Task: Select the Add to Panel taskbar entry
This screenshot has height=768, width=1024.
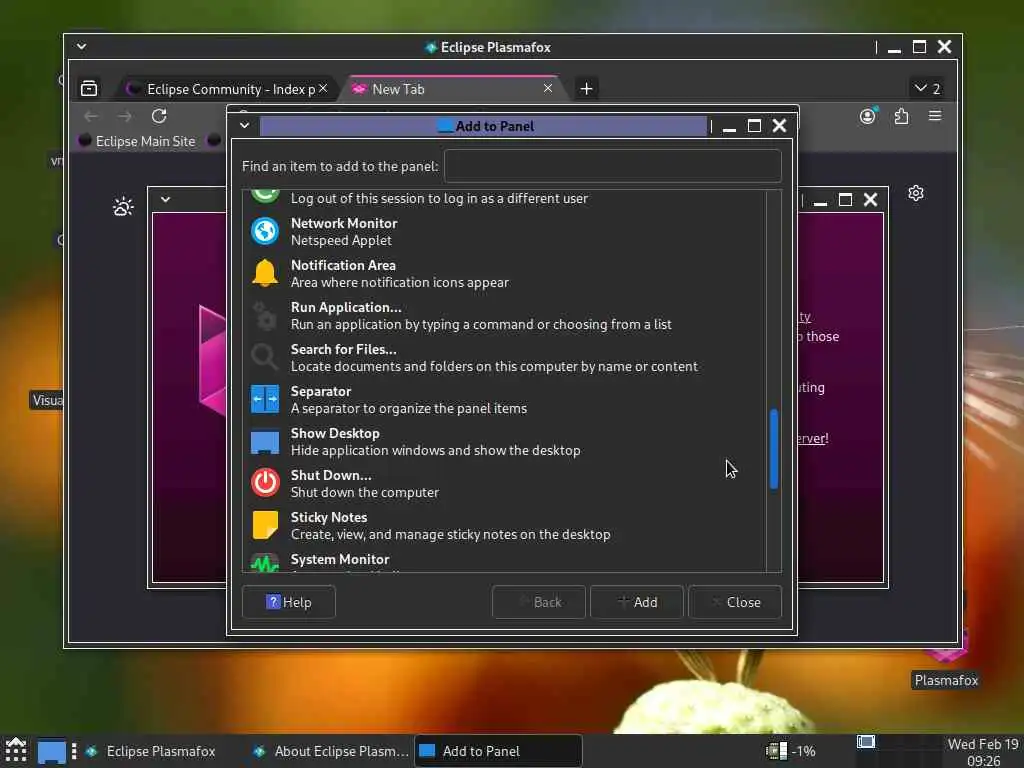Action: click(498, 751)
